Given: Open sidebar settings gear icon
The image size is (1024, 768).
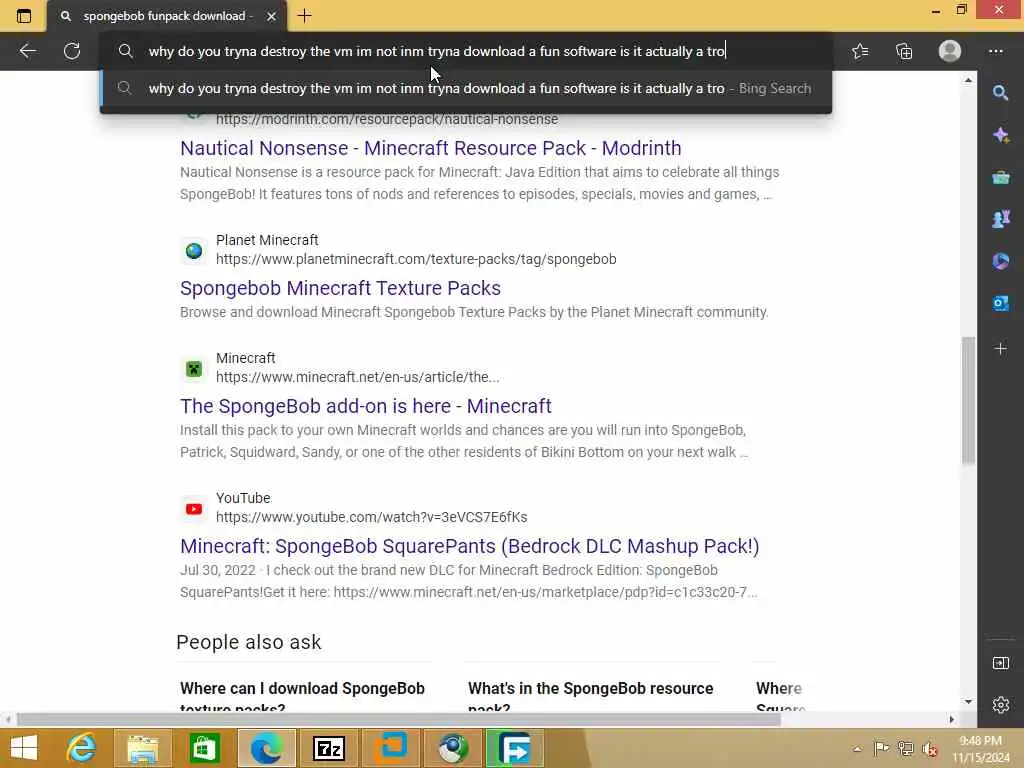Looking at the screenshot, I should 1000,705.
